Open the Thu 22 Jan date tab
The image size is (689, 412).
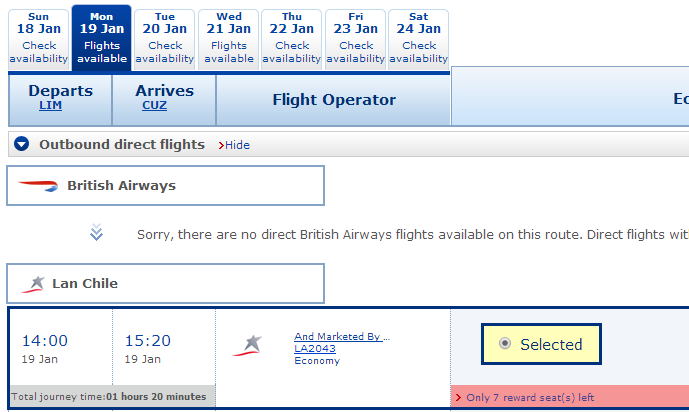(x=291, y=39)
